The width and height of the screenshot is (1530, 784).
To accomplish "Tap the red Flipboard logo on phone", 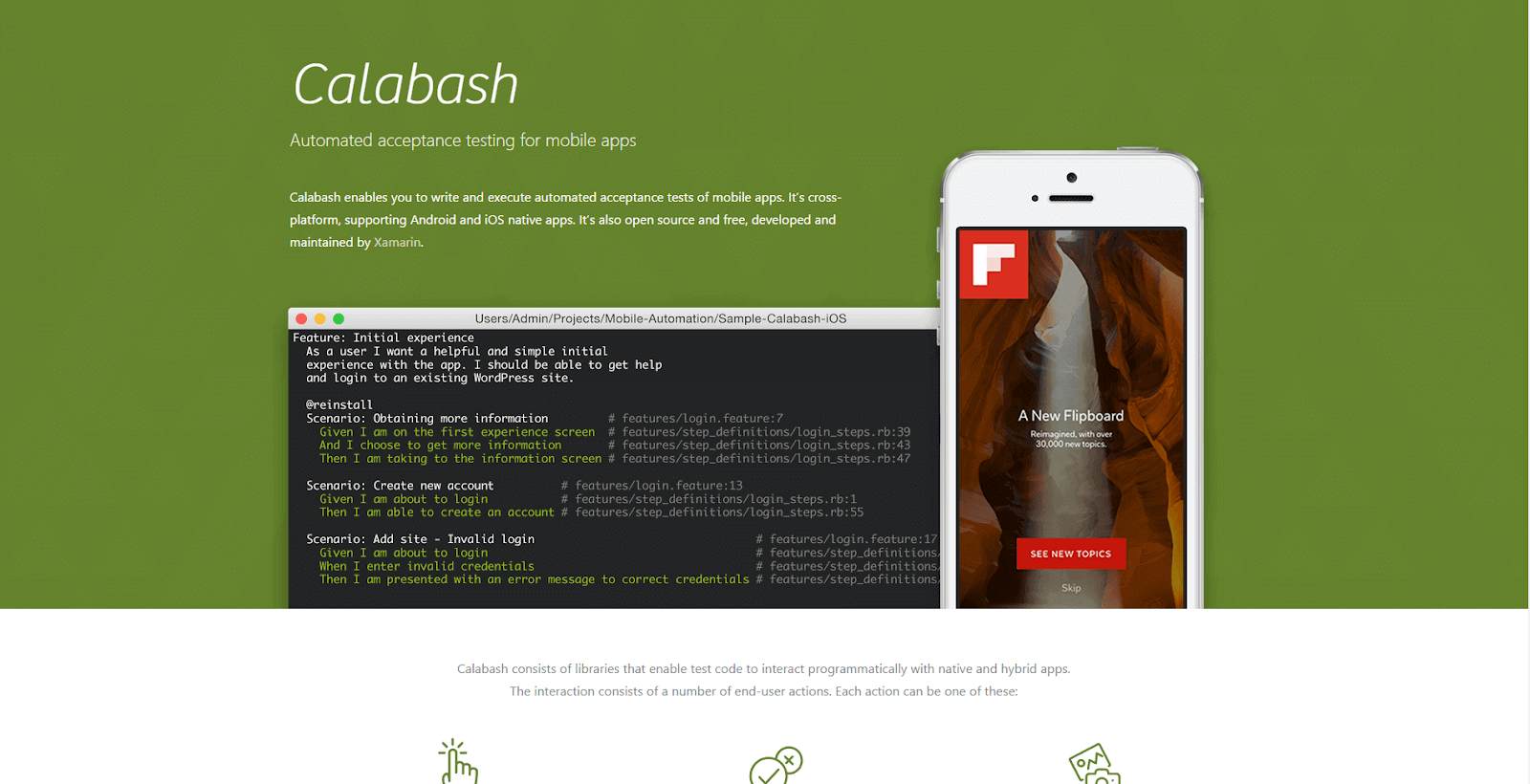I will 994,265.
